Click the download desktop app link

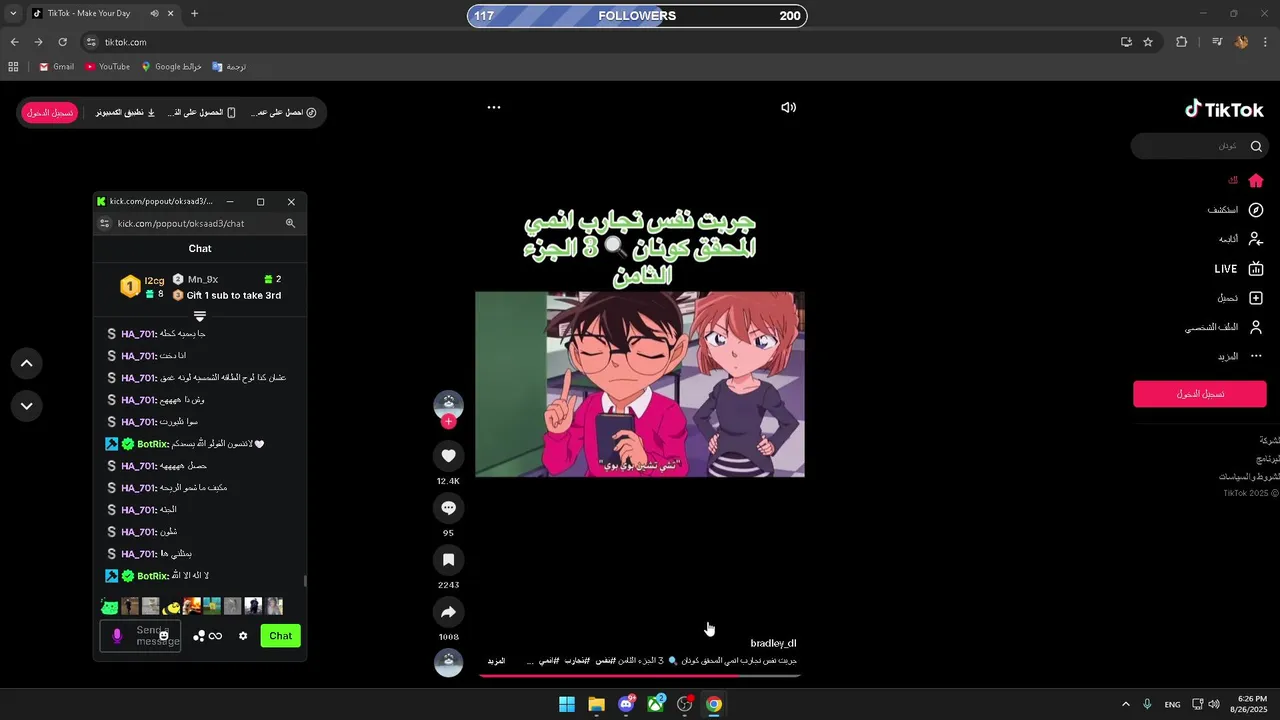(126, 113)
